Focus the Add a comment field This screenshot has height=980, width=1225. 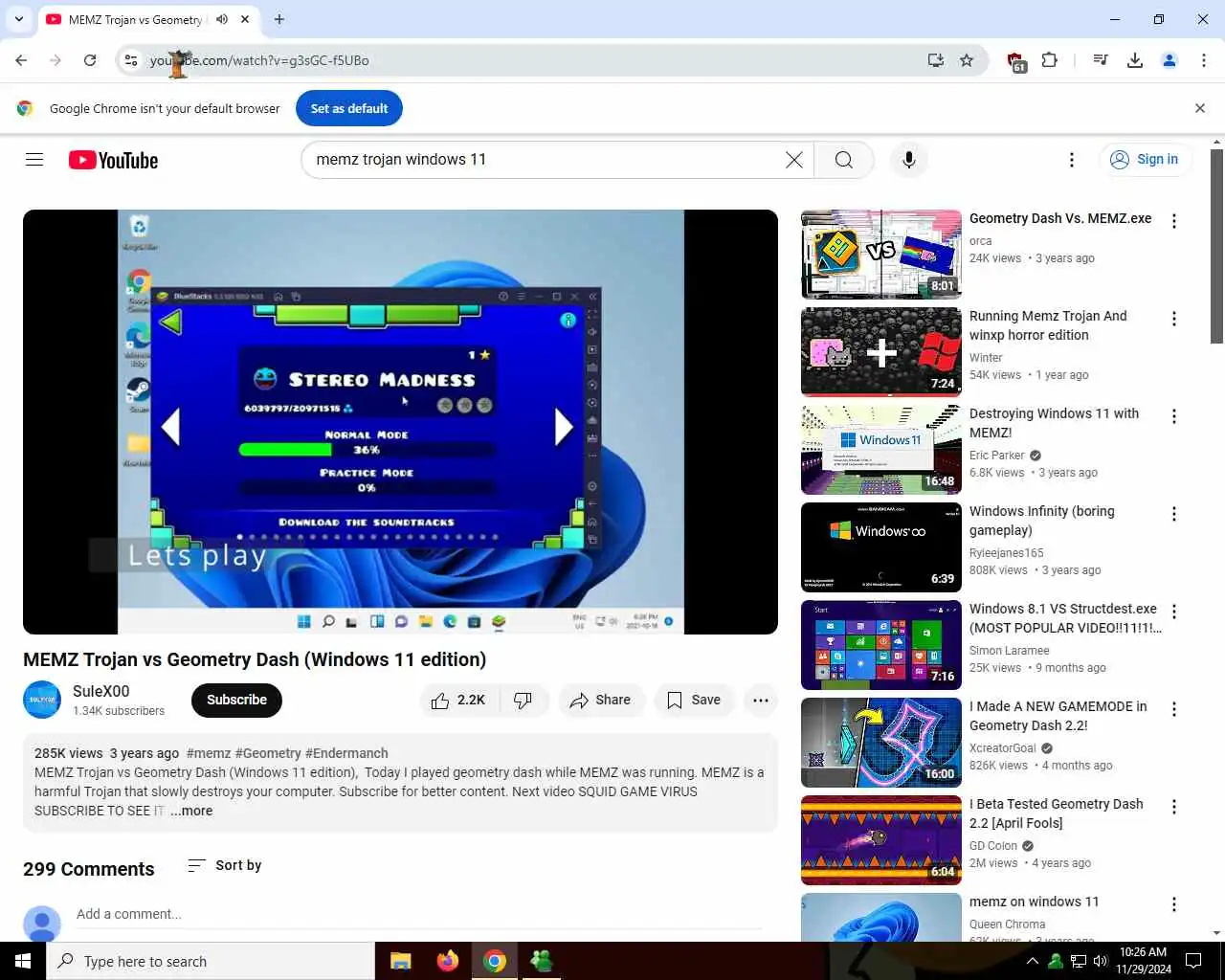419,914
